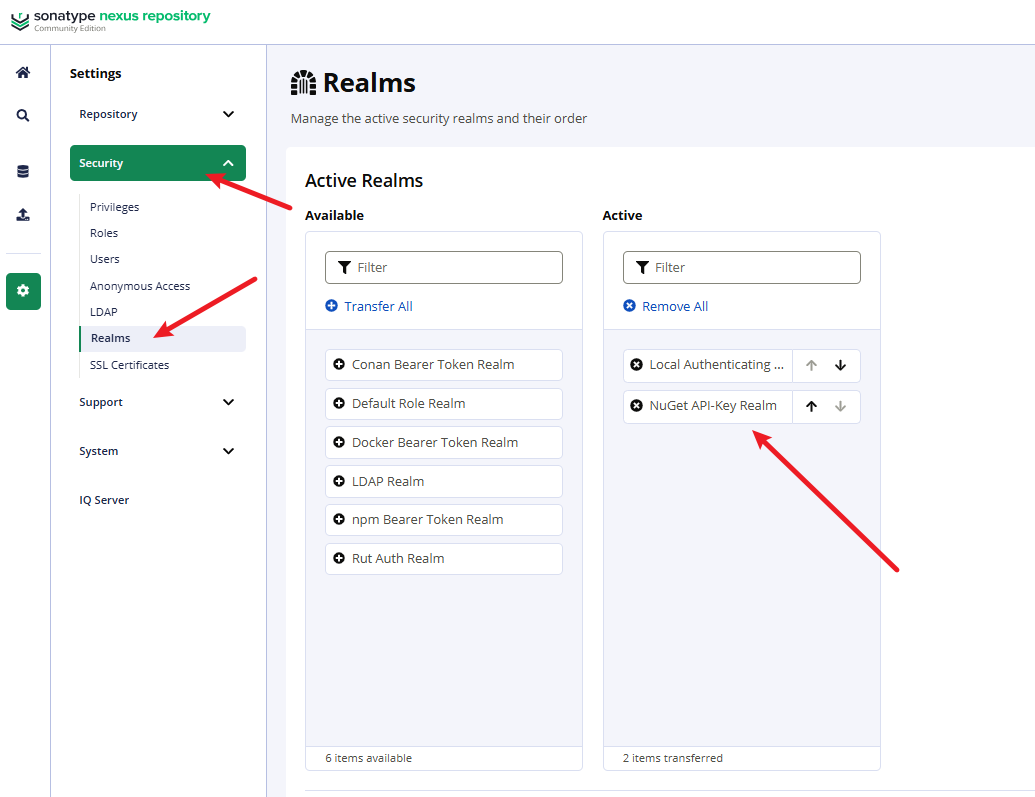Image resolution: width=1035 pixels, height=797 pixels.
Task: Open the Privileges page
Action: point(115,207)
